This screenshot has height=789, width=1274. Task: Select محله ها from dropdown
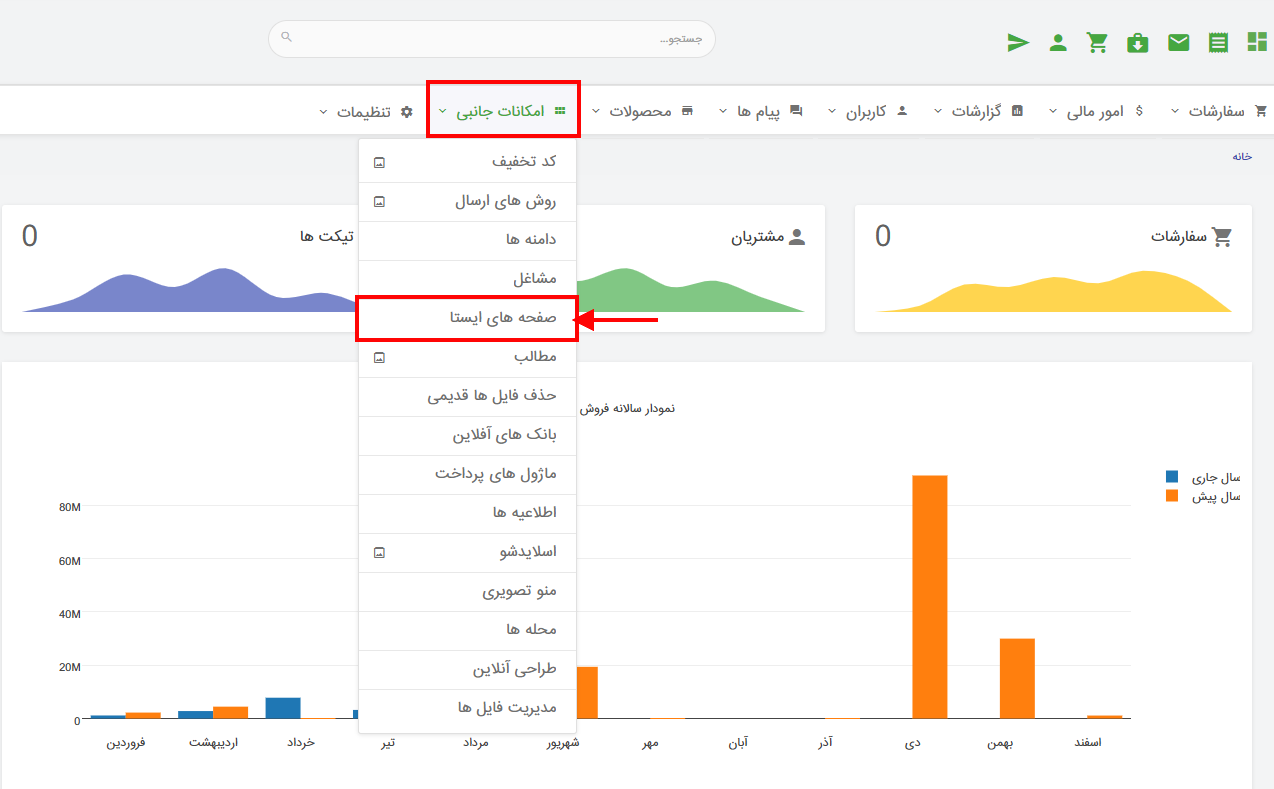tap(467, 630)
